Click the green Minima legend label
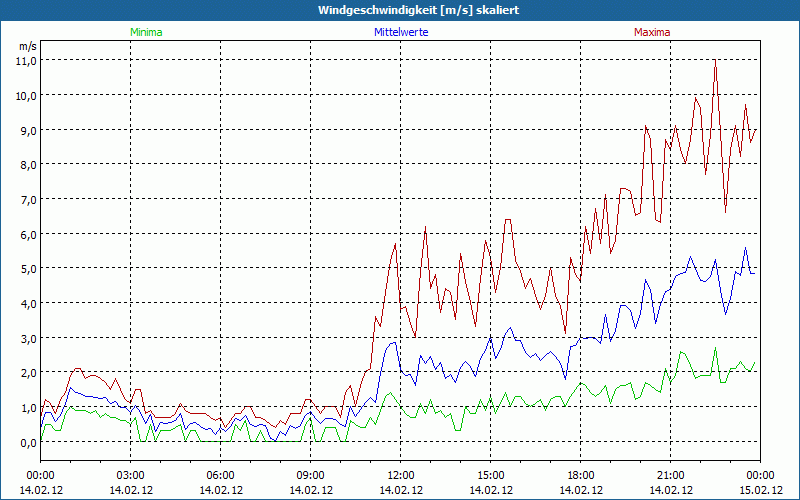Screen dimensions: 800x500 pos(146,32)
